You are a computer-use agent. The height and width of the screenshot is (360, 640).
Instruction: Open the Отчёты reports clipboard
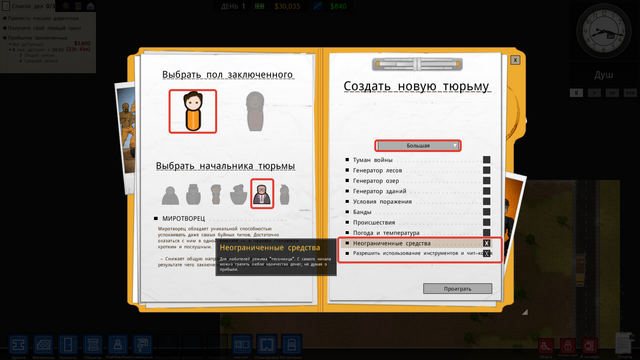tap(624, 343)
